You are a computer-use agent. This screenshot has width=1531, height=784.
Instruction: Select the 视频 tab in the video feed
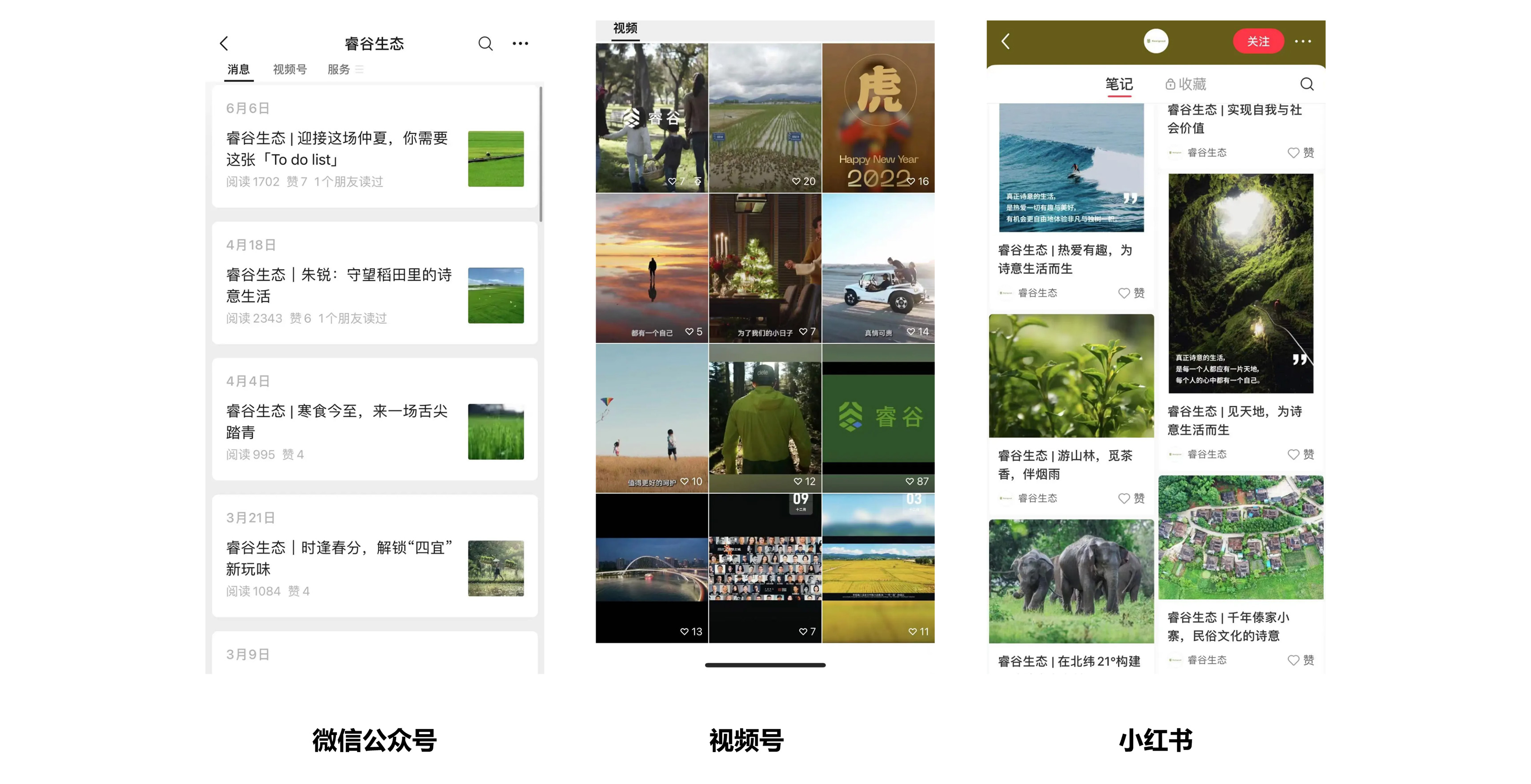click(x=625, y=28)
